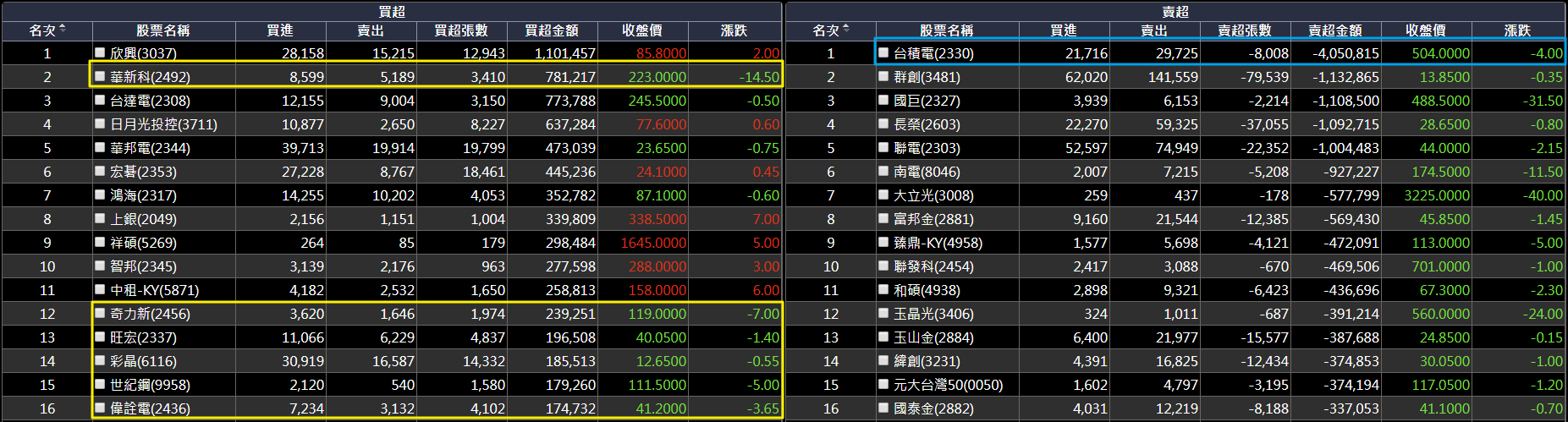Select the stock name 玉山金(2884)

tap(933, 337)
